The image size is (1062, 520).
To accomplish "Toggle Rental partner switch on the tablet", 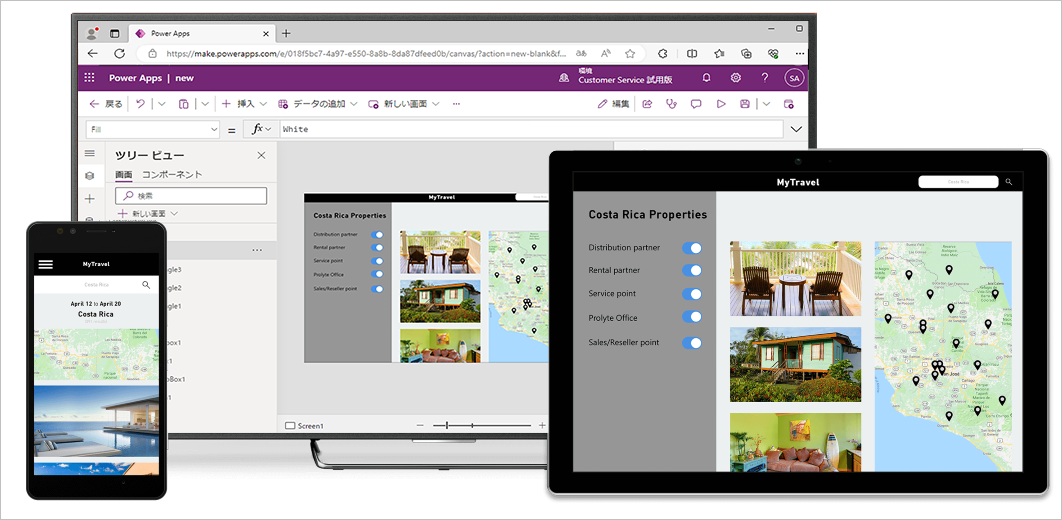I will pyautogui.click(x=692, y=270).
